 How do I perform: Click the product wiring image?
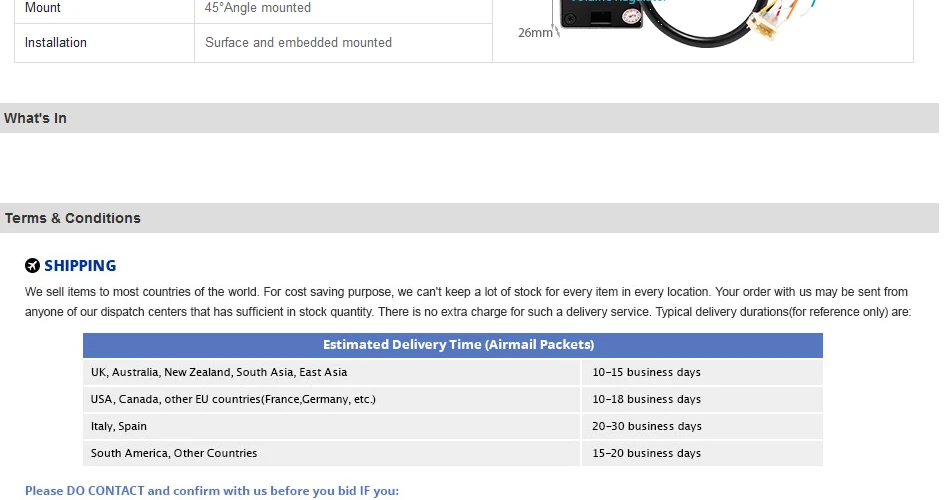pos(685,23)
